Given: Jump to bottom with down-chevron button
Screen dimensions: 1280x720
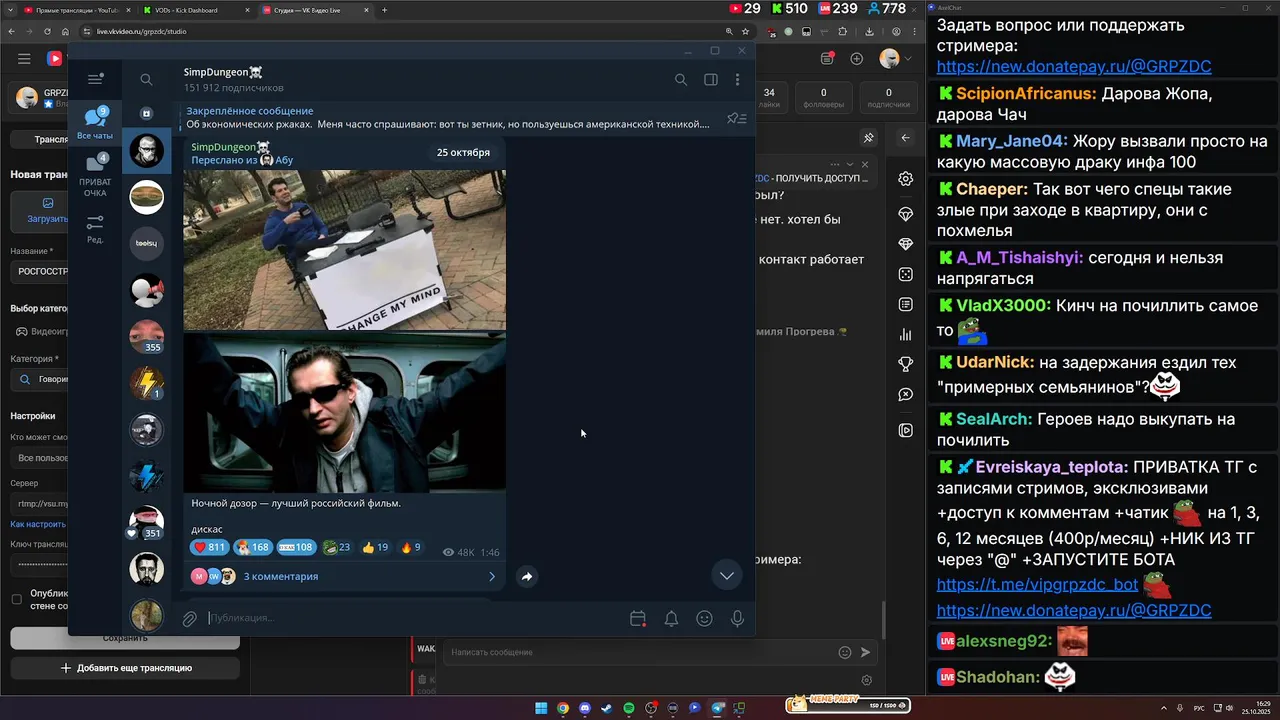Looking at the screenshot, I should click(x=727, y=575).
